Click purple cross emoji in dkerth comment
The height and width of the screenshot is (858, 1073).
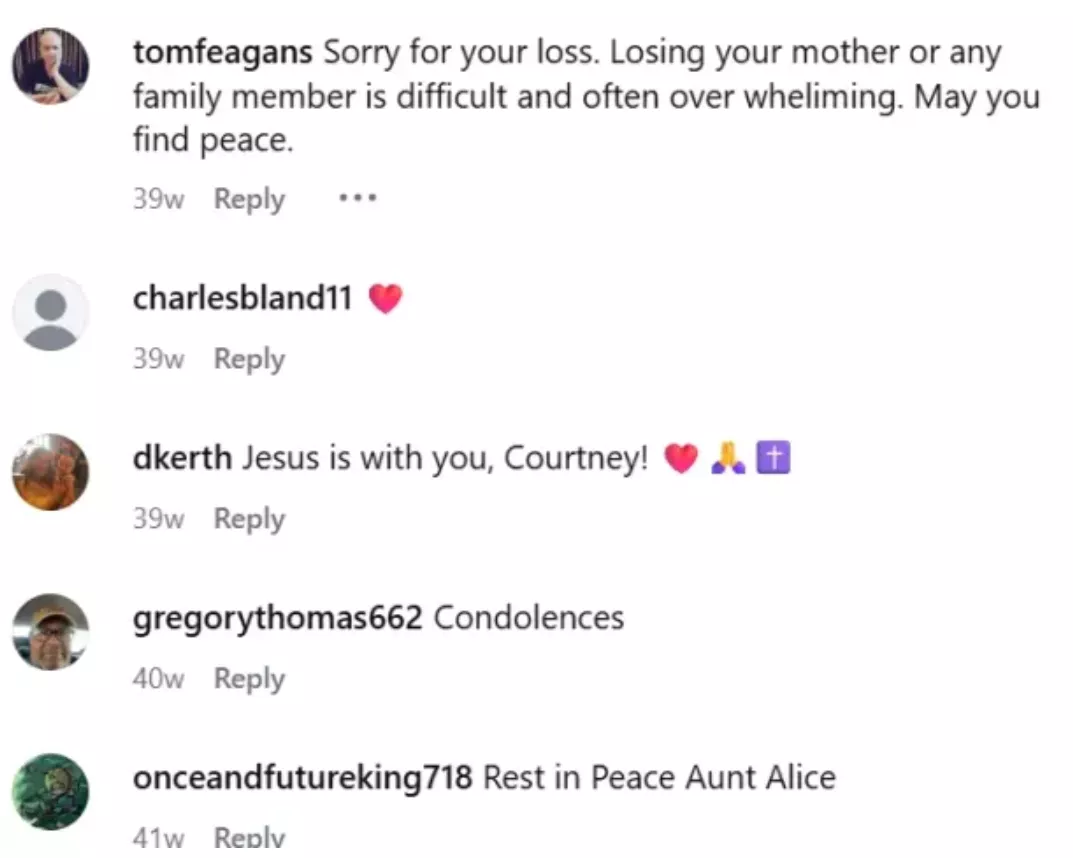(773, 459)
